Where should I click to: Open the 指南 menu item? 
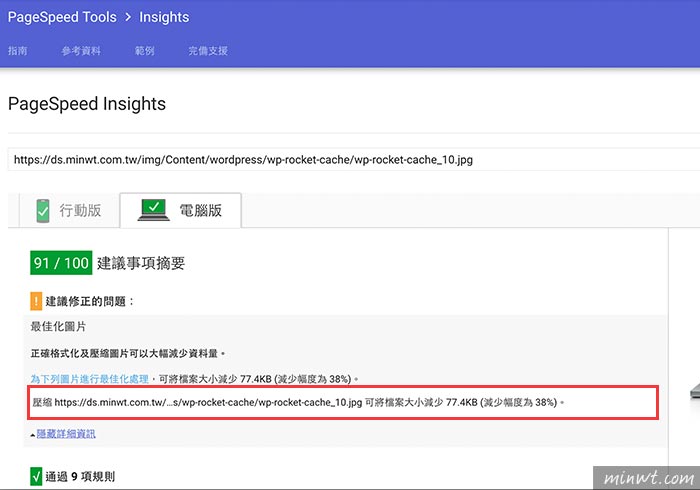pyautogui.click(x=17, y=51)
